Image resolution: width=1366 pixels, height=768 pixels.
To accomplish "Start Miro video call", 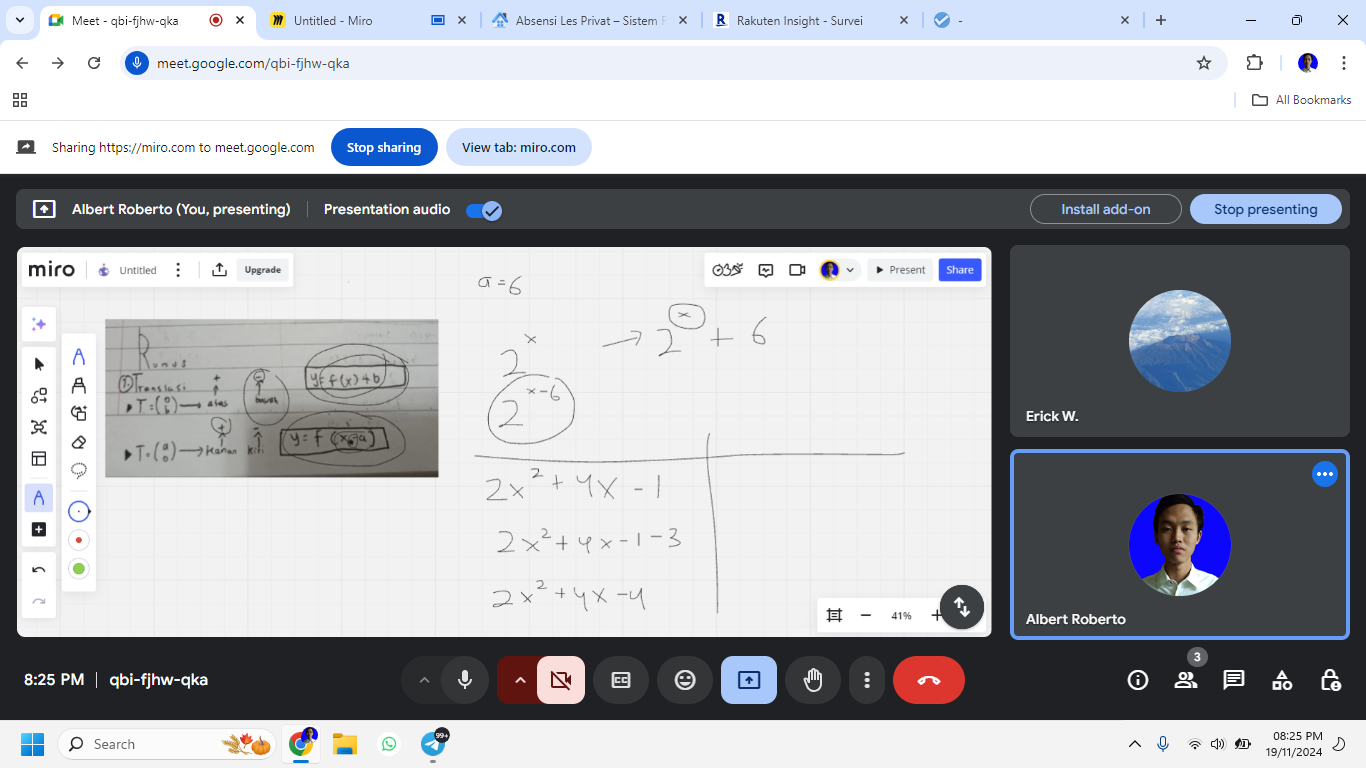I will tap(797, 270).
